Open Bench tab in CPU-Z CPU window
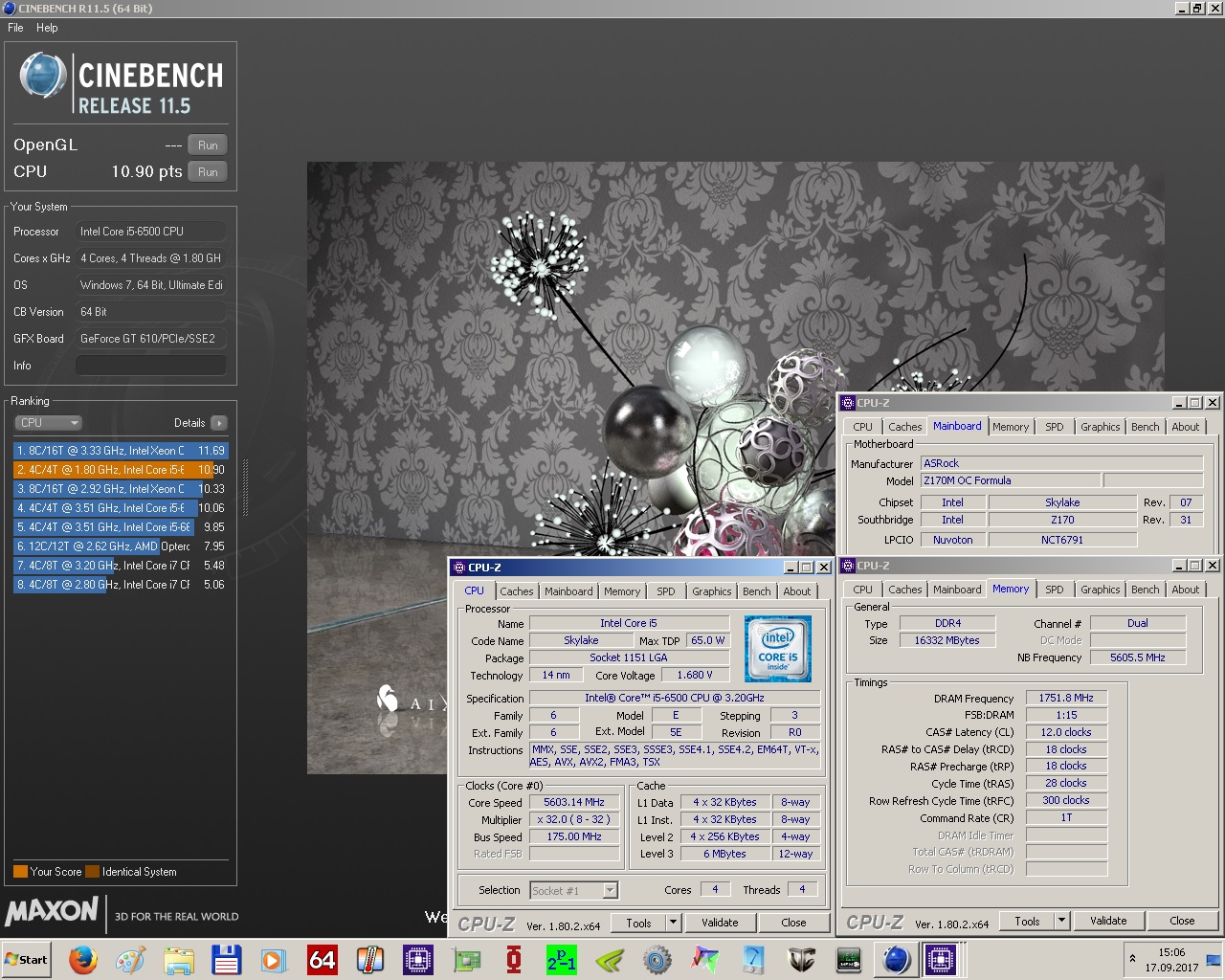The image size is (1225, 980). [756, 591]
